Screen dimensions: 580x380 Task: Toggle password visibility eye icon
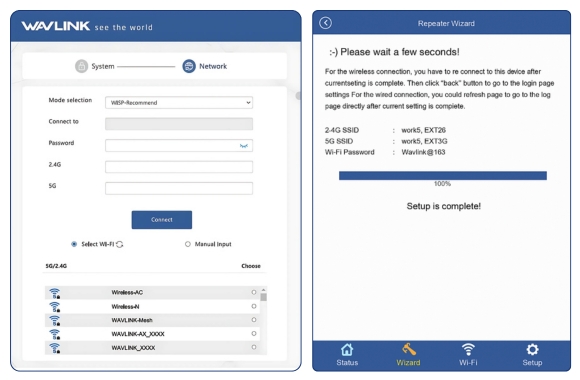click(244, 146)
